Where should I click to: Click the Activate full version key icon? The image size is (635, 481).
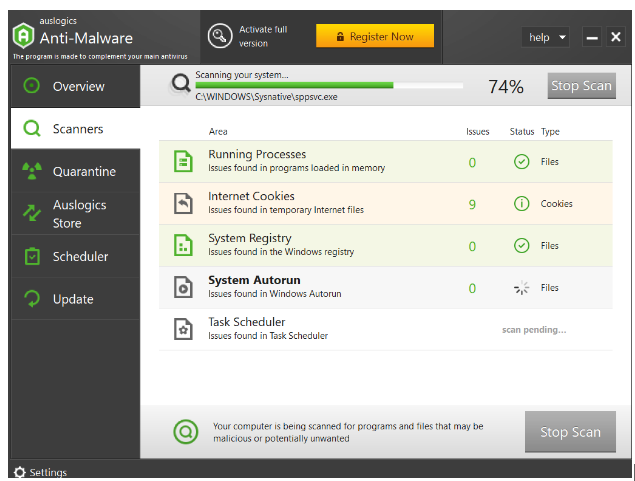[219, 36]
